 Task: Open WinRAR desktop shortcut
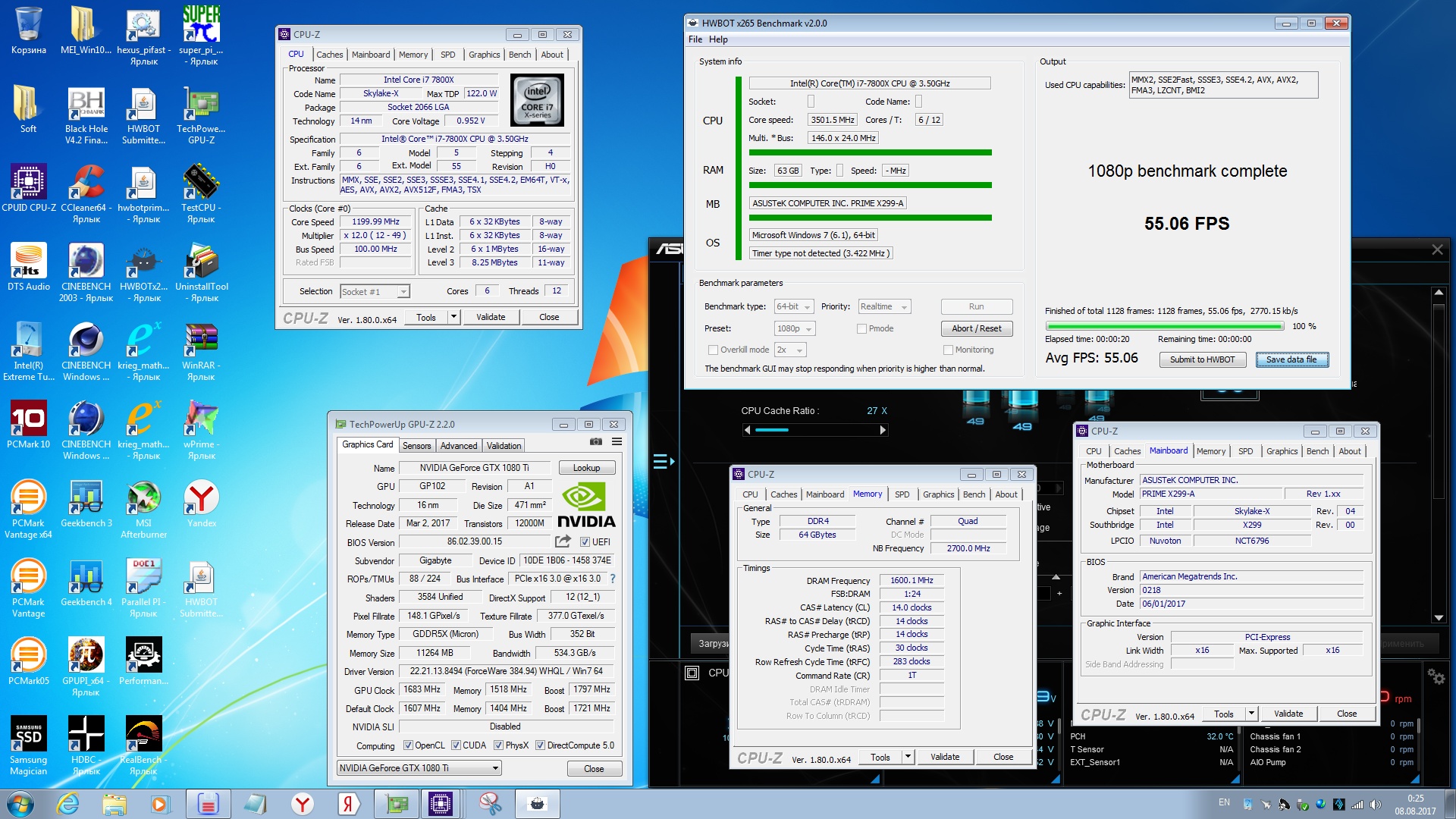click(201, 350)
